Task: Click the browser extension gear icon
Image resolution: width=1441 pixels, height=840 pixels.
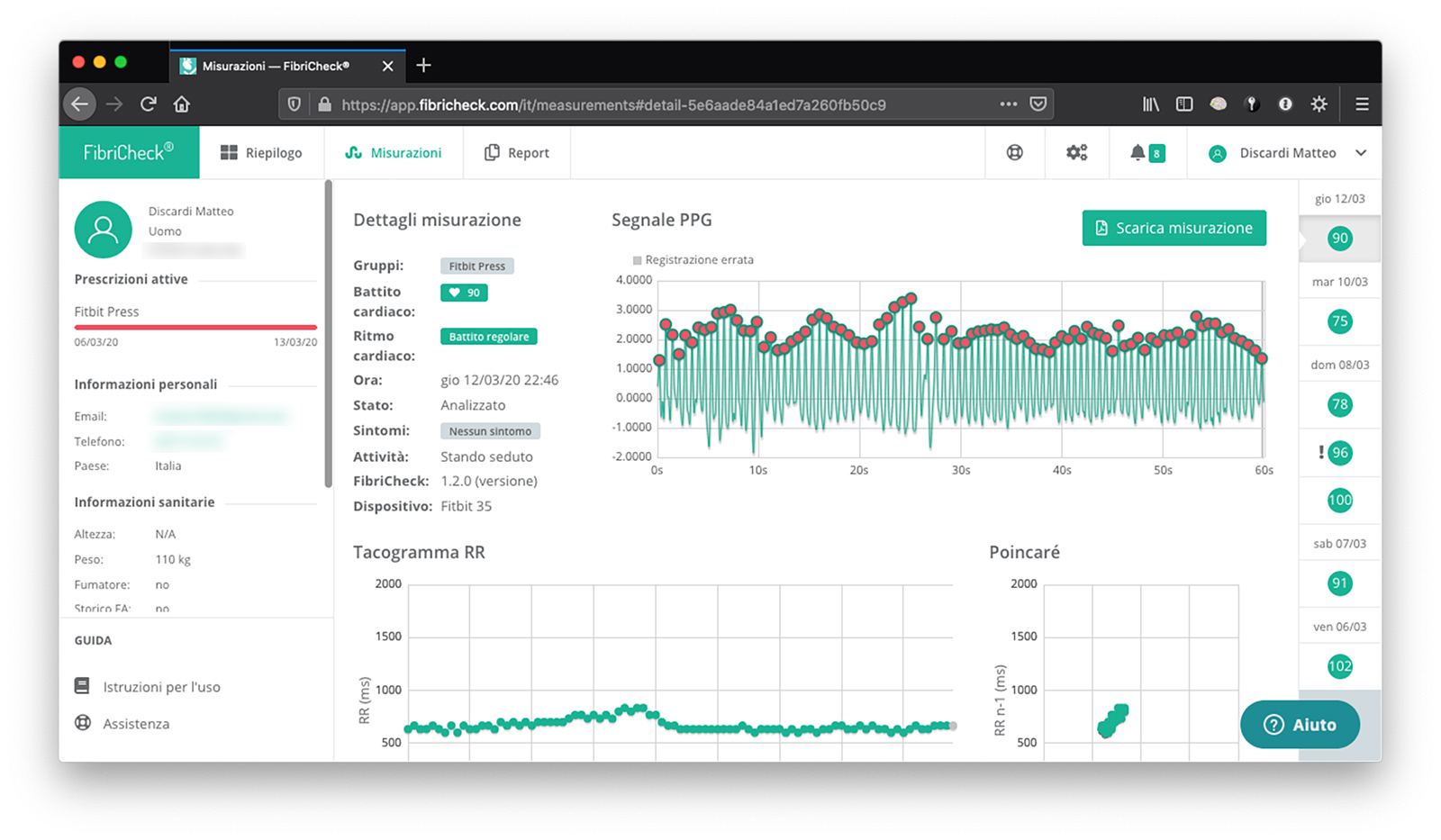Action: (1319, 104)
